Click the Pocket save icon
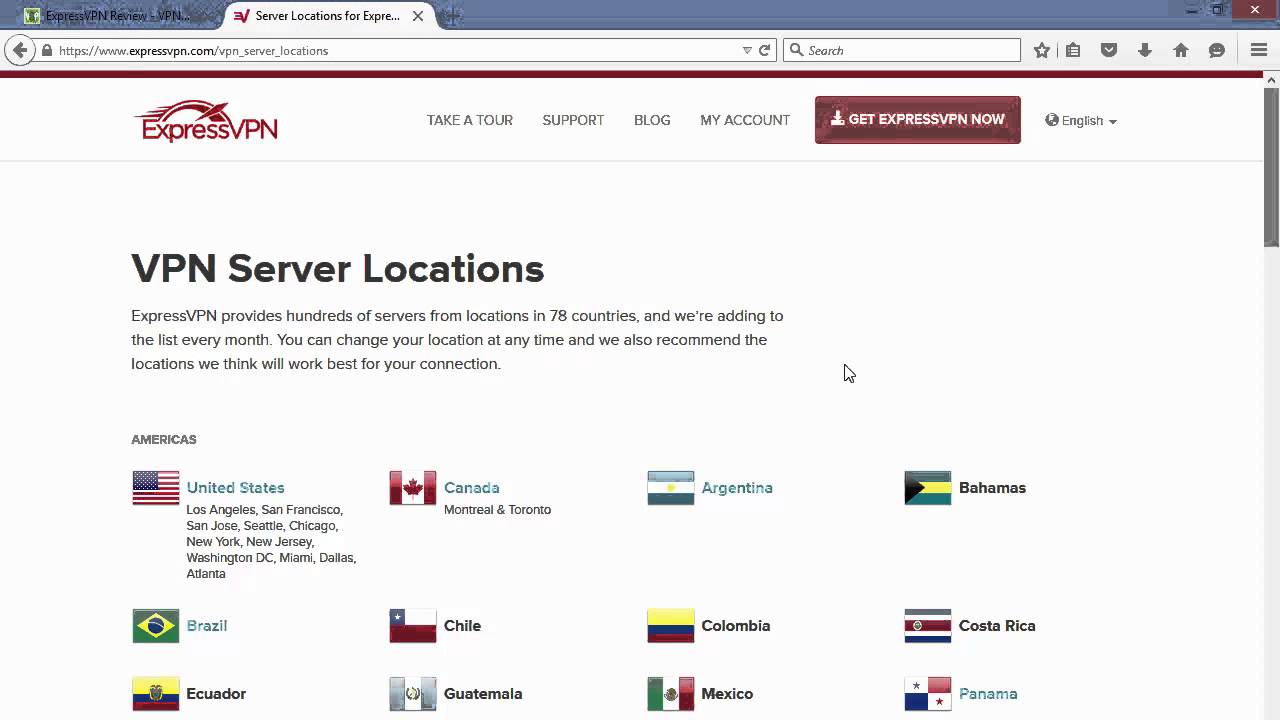Screen dimensions: 1280x720 coord(1109,50)
